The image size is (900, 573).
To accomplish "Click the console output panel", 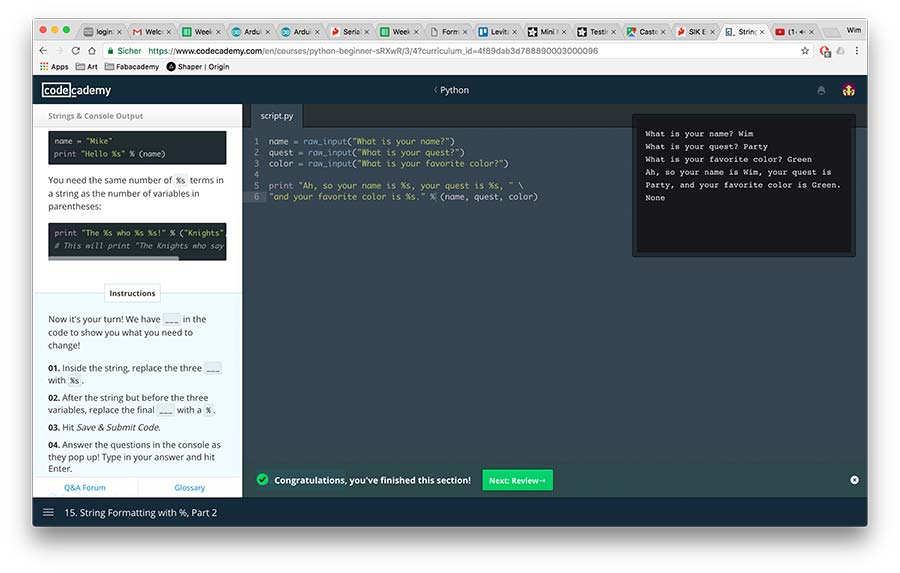I will click(743, 185).
